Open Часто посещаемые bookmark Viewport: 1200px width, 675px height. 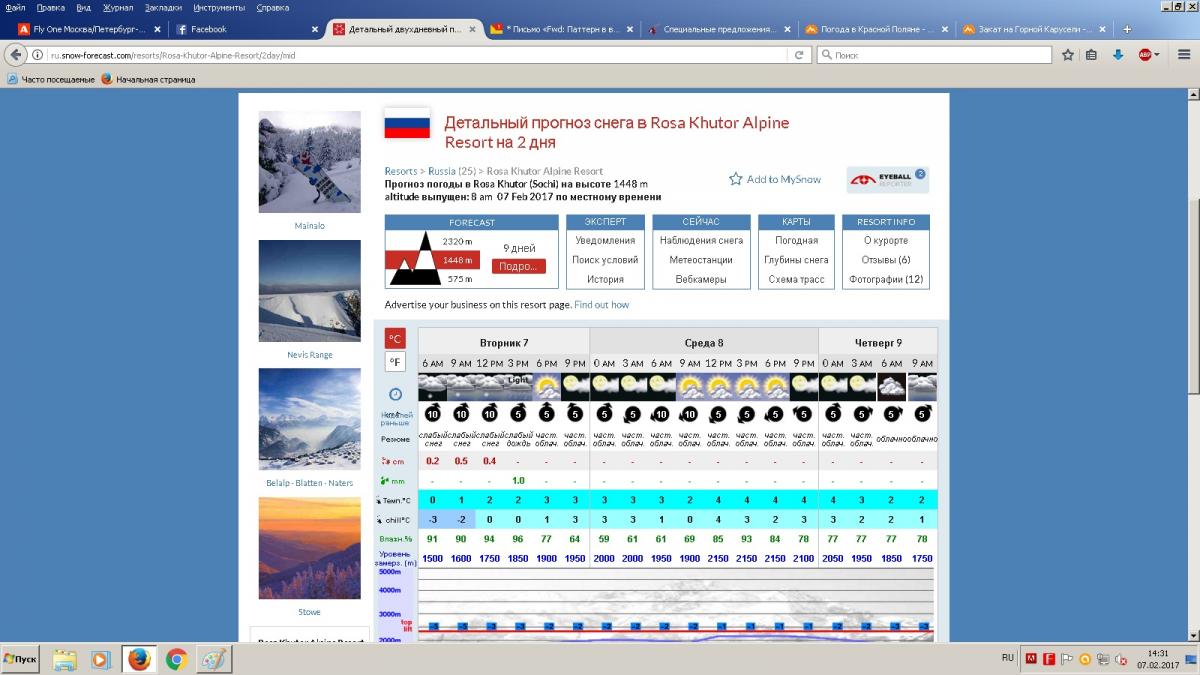click(x=51, y=79)
